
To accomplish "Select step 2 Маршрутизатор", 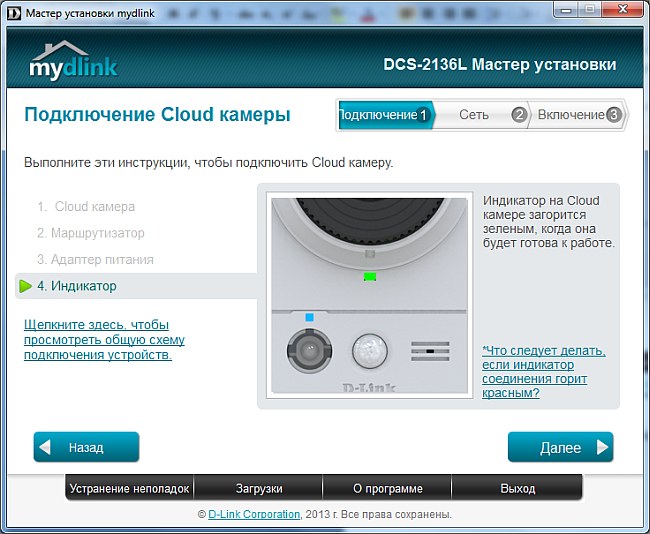I will (x=91, y=233).
